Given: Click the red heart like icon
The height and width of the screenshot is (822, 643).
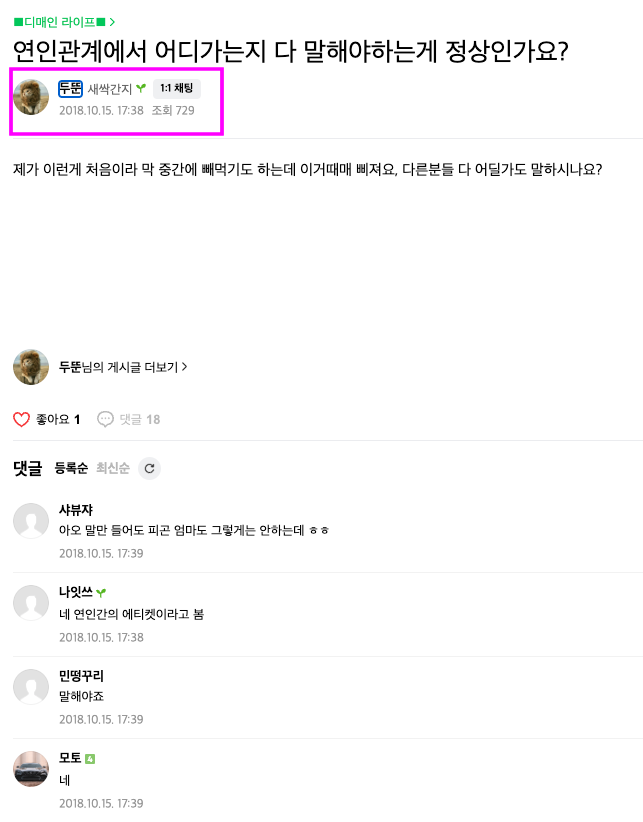Looking at the screenshot, I should coord(21,419).
